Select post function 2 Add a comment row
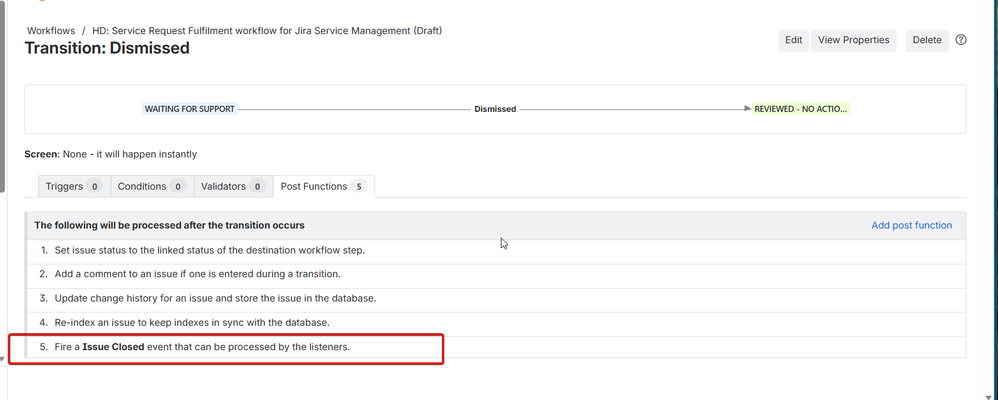This screenshot has width=998, height=400. pos(495,275)
